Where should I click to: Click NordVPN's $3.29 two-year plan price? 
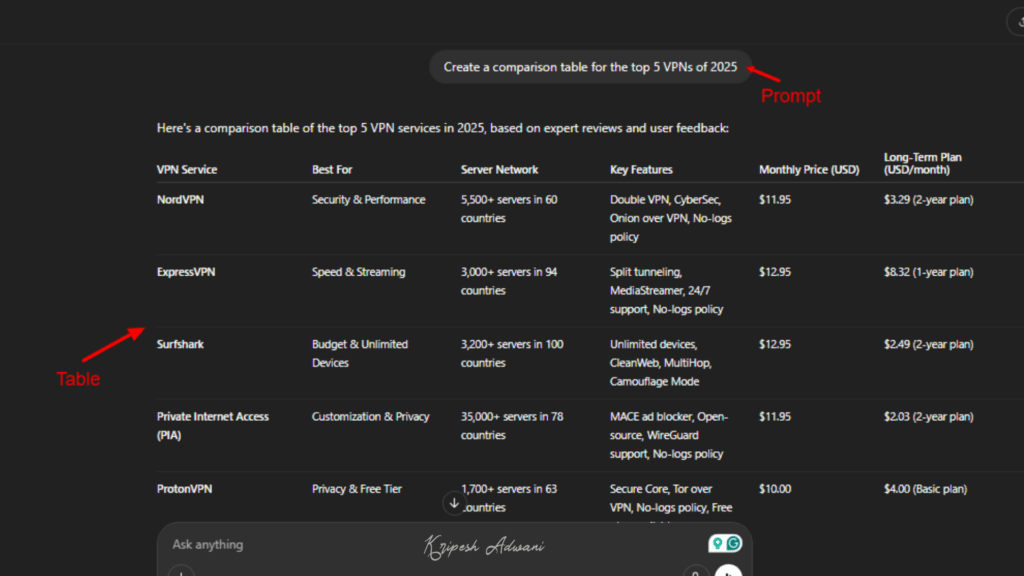pos(927,199)
